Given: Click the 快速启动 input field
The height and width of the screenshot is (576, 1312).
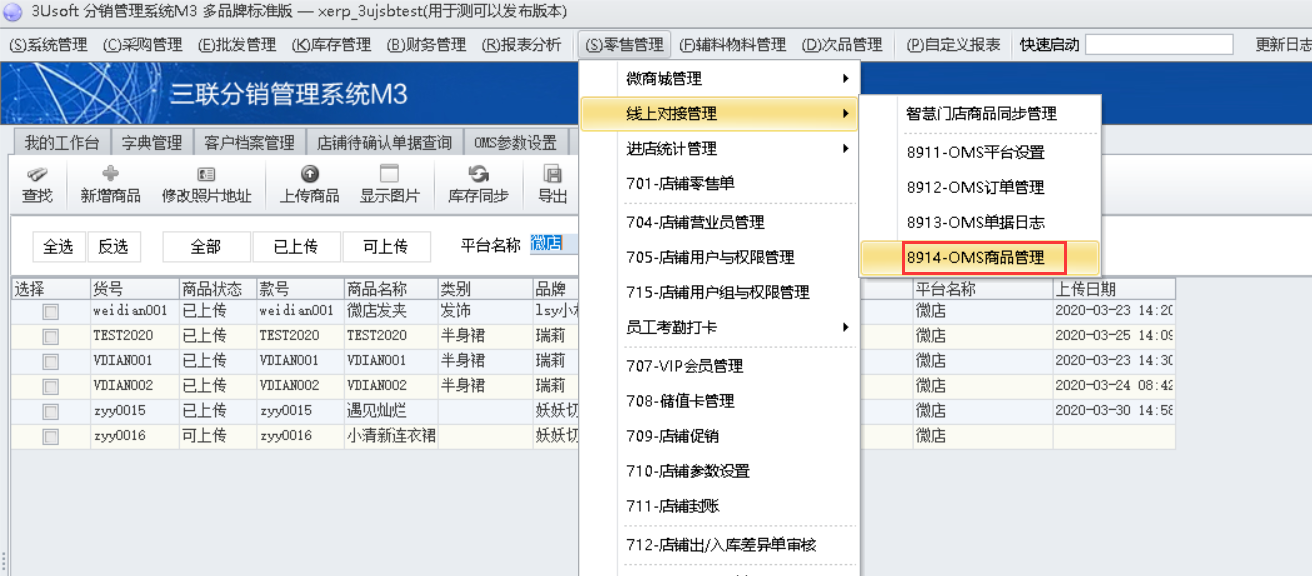Looking at the screenshot, I should pos(1159,45).
